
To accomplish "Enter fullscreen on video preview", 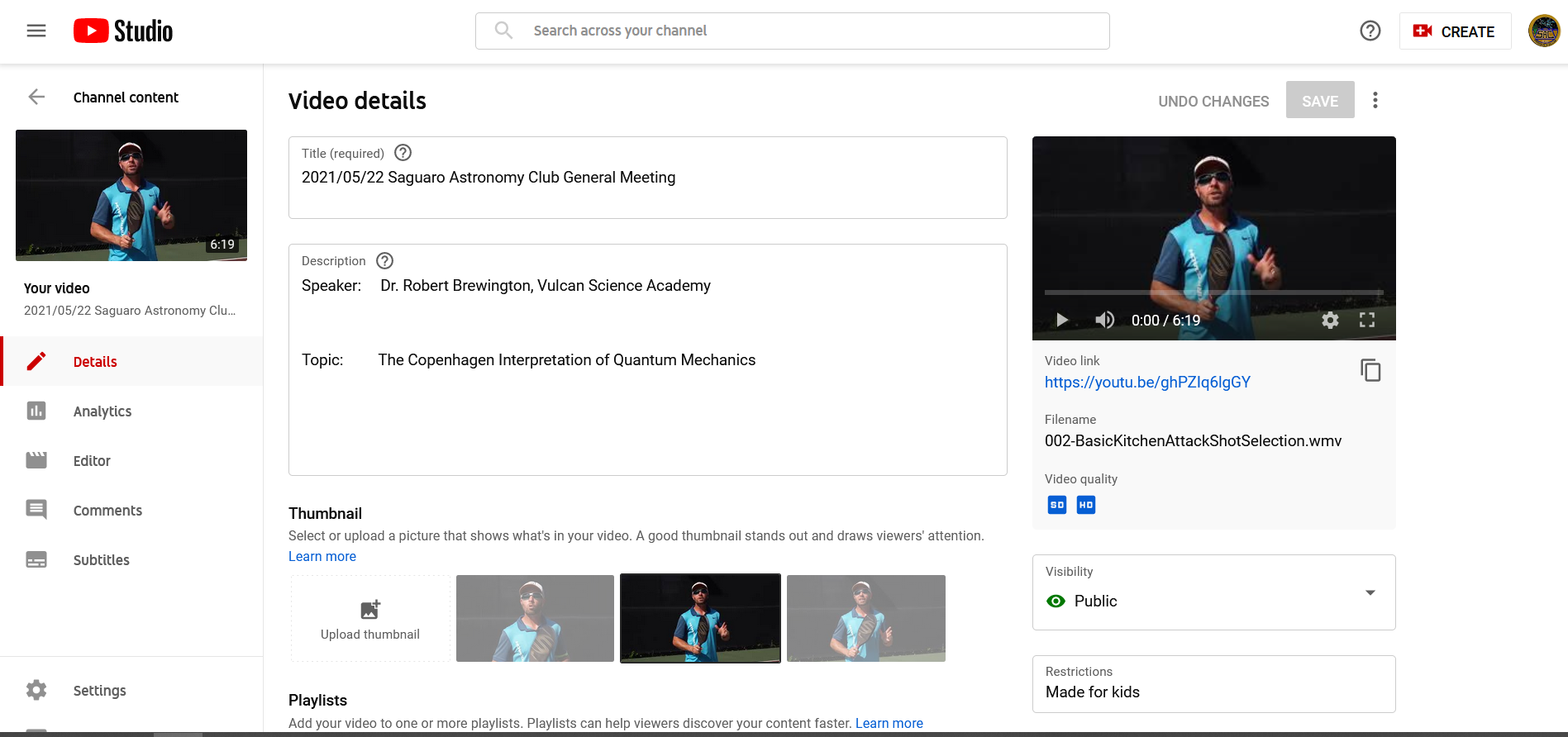I will (1367, 320).
